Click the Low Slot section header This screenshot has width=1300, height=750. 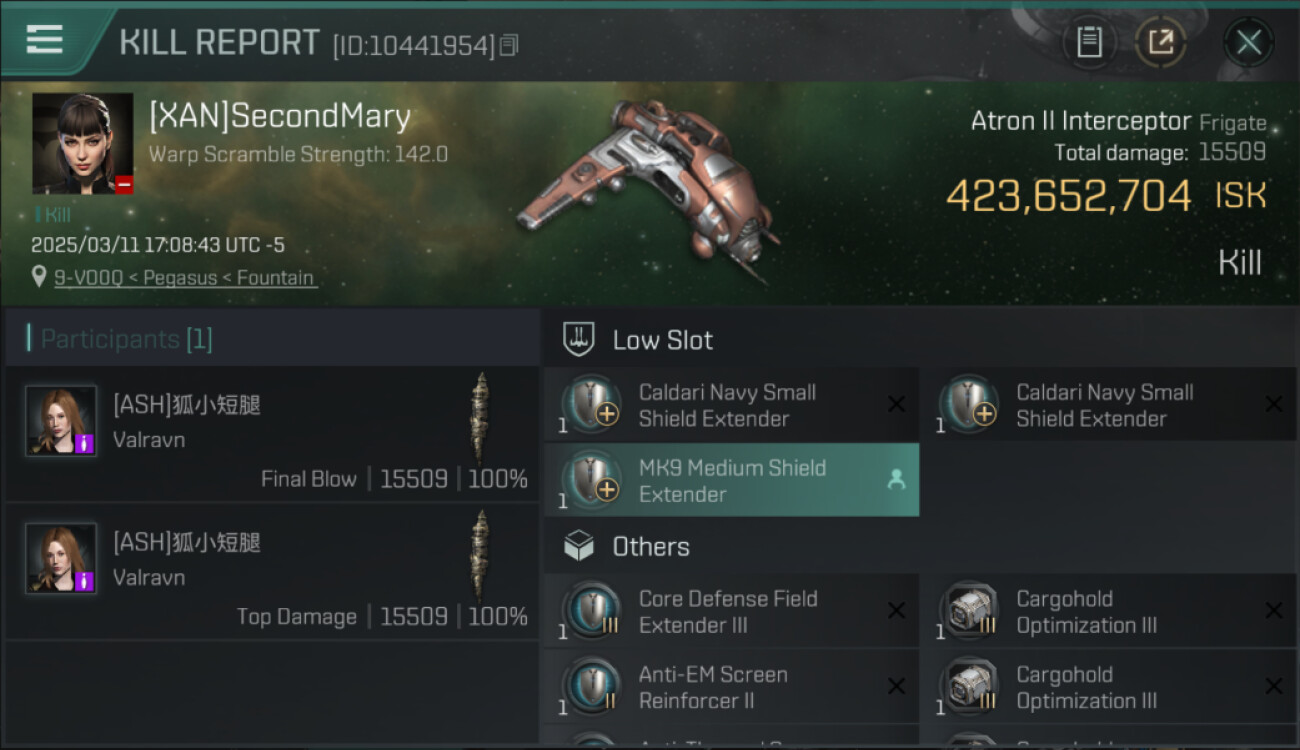pyautogui.click(x=662, y=340)
